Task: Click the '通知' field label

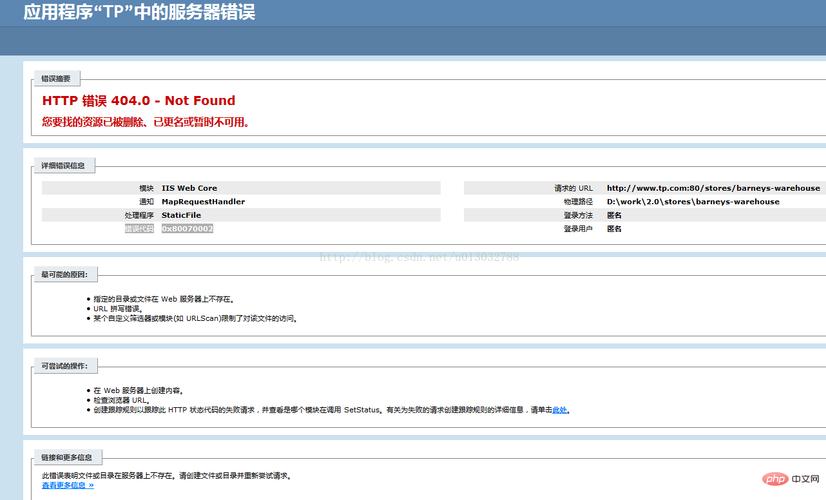Action: [146, 202]
